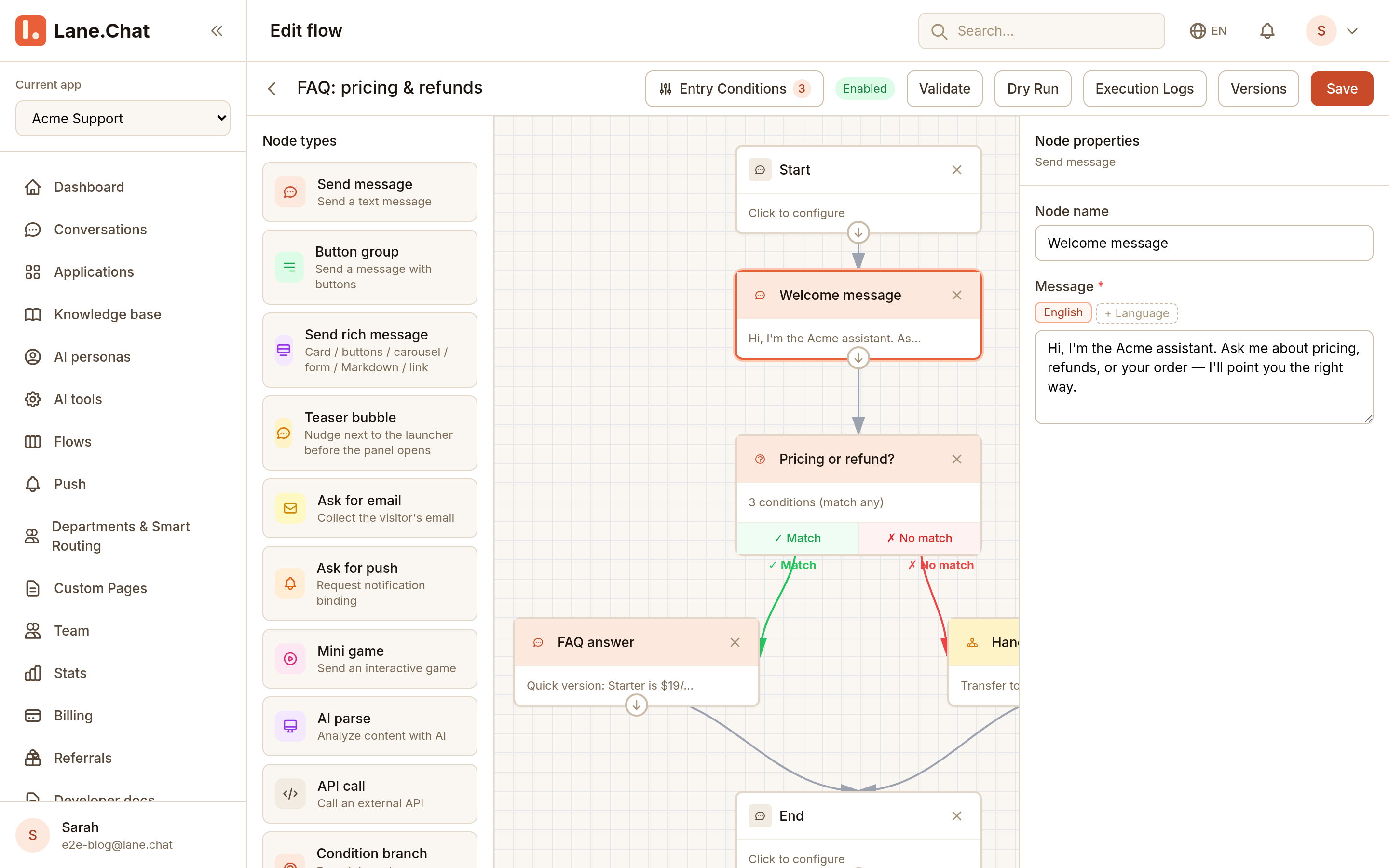Click the Send message node type icon
The image size is (1389, 868).
pos(290,192)
